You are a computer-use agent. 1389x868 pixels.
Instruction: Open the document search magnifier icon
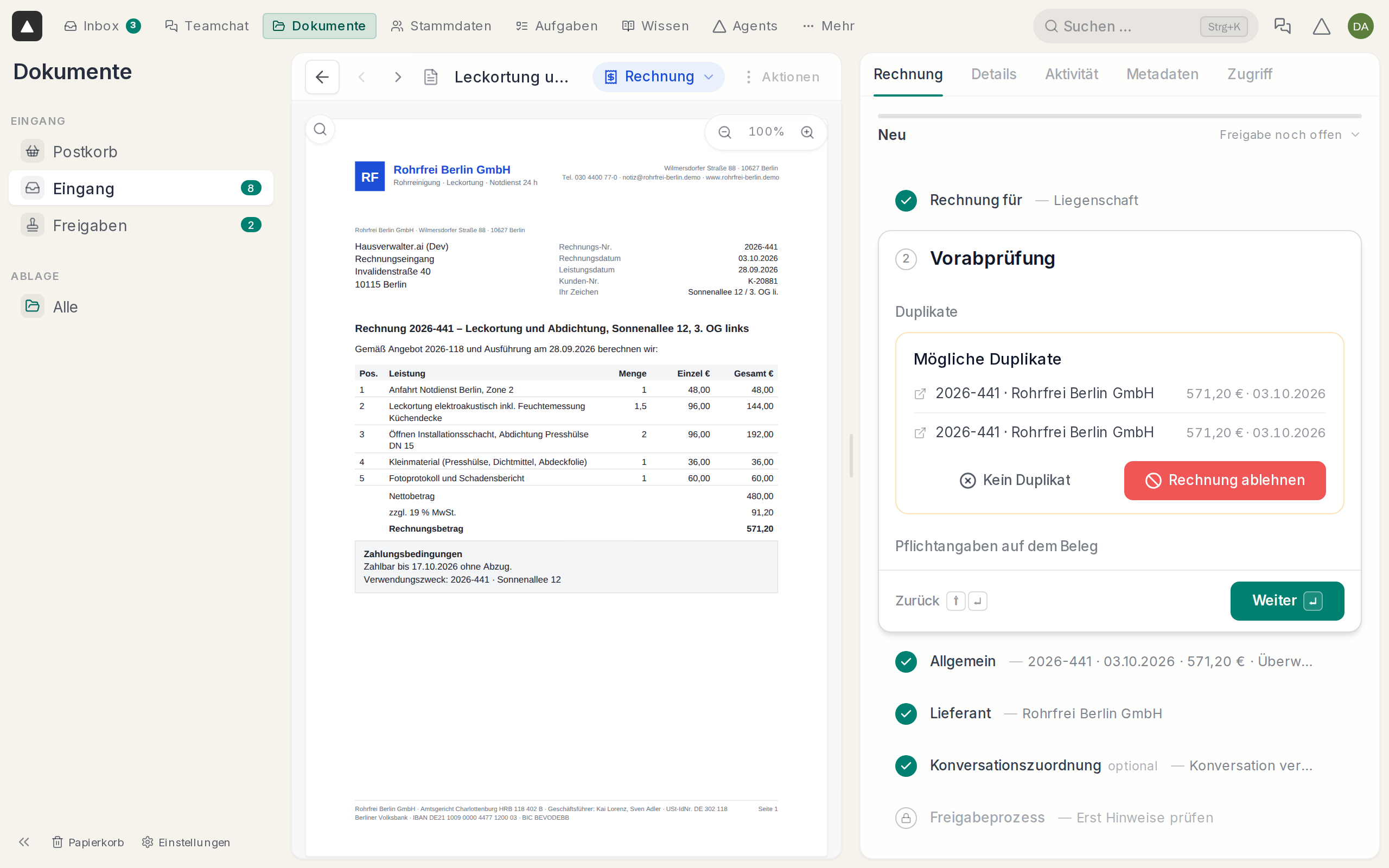coord(320,130)
